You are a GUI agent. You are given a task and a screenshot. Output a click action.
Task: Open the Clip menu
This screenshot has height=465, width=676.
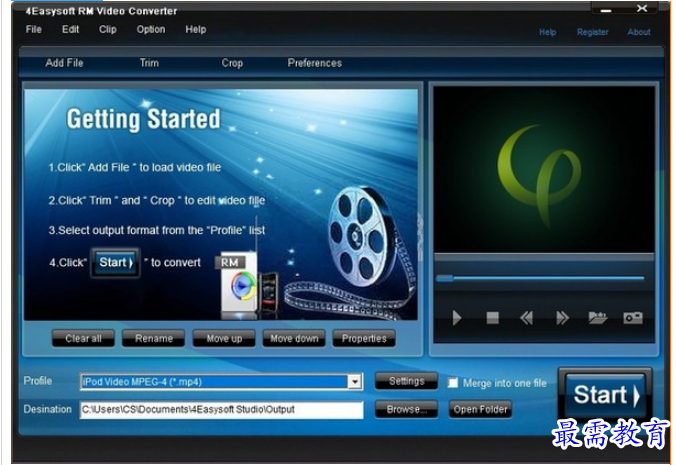tap(108, 29)
